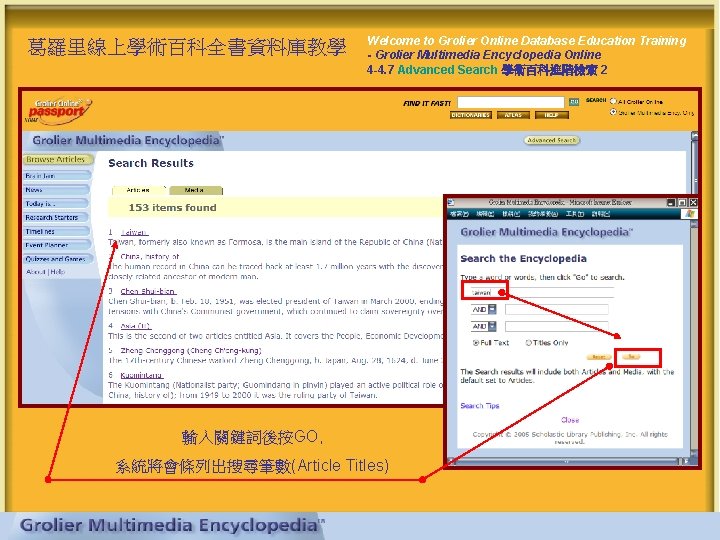720x540 pixels.
Task: Click the search field containing taiwan
Action: (x=540, y=292)
